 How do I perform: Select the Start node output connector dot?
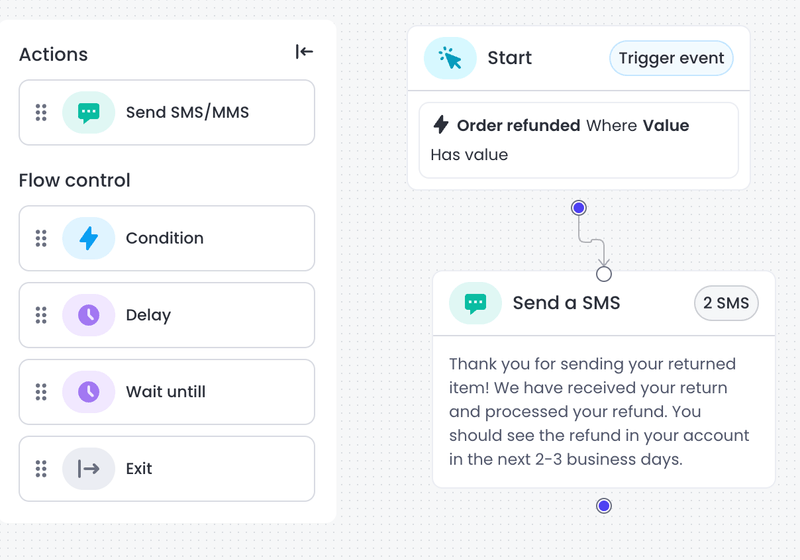click(x=578, y=208)
